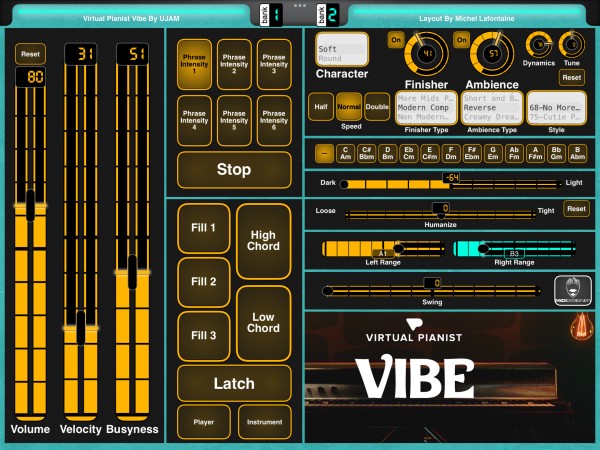Select Phrase Intensity 2 pad
This screenshot has height=450, width=600.
[x=234, y=64]
